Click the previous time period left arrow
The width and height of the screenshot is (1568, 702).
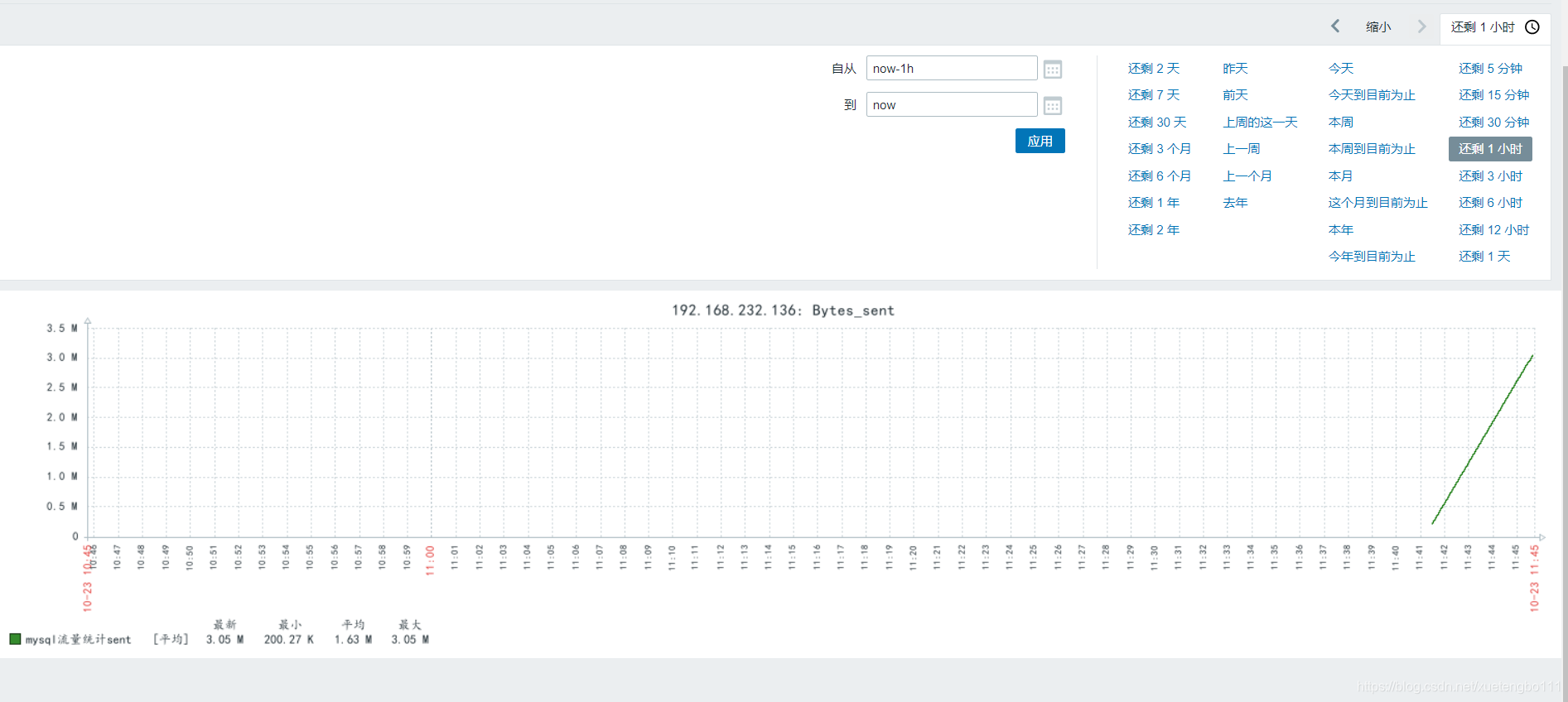click(x=1335, y=26)
